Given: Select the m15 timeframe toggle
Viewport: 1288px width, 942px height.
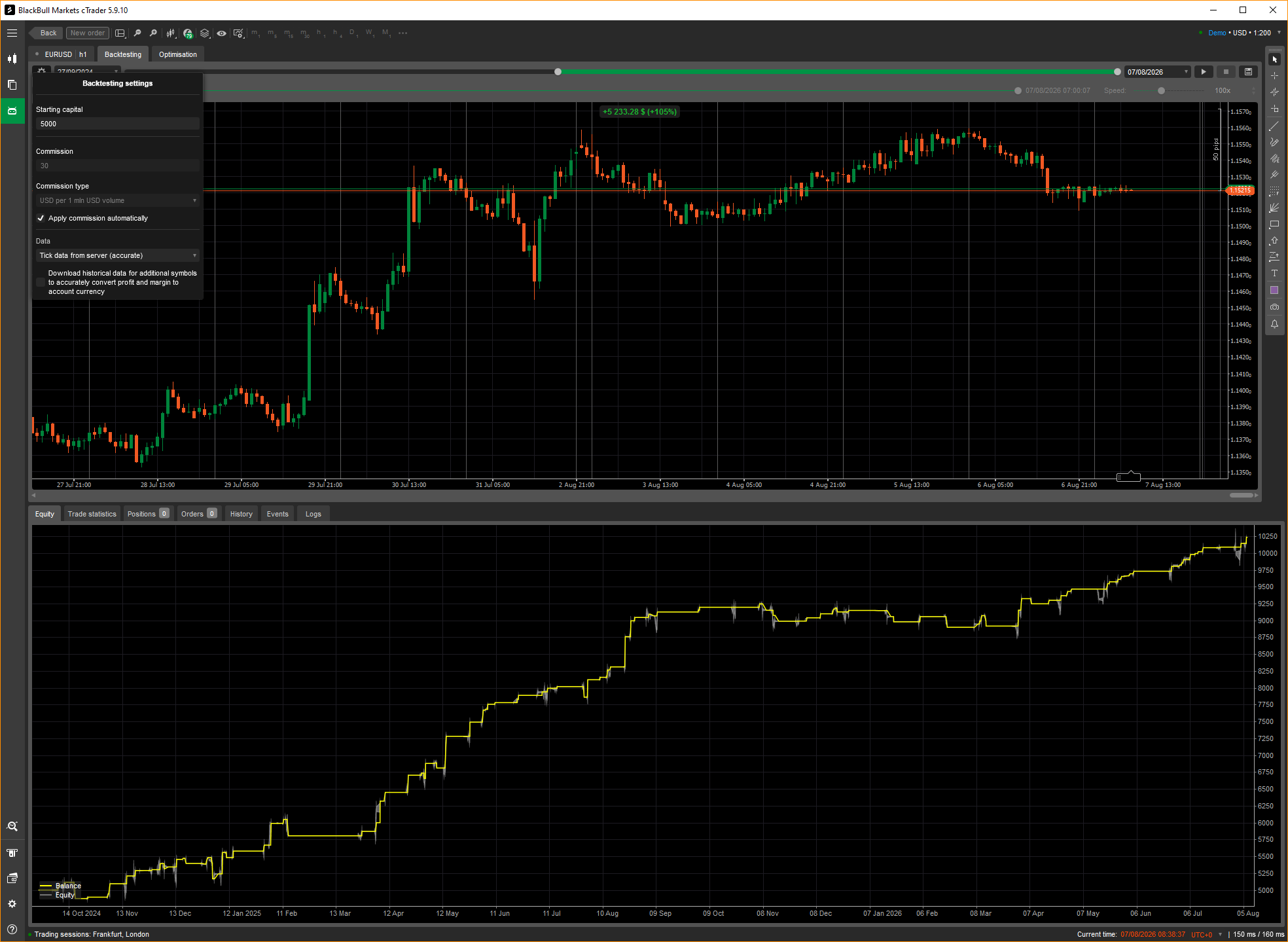Looking at the screenshot, I should (289, 33).
